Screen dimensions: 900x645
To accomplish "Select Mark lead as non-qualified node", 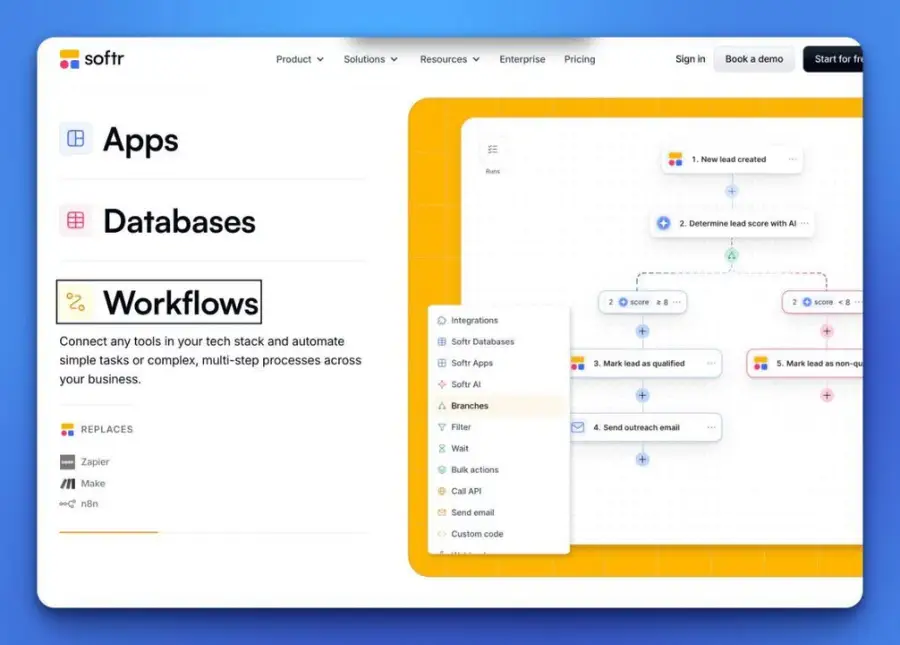I will (805, 363).
